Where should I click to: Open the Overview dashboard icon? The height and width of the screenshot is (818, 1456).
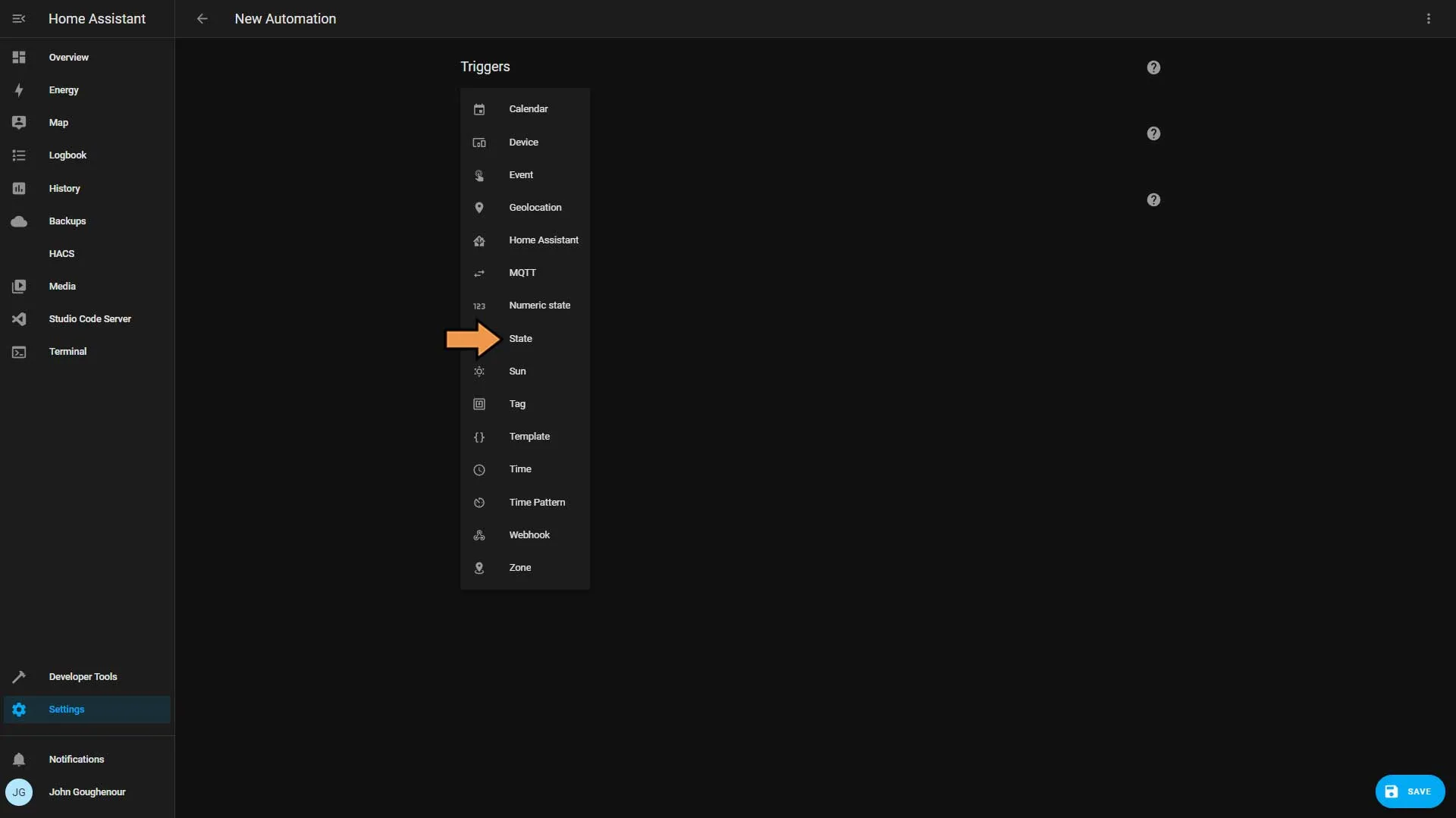pyautogui.click(x=19, y=58)
